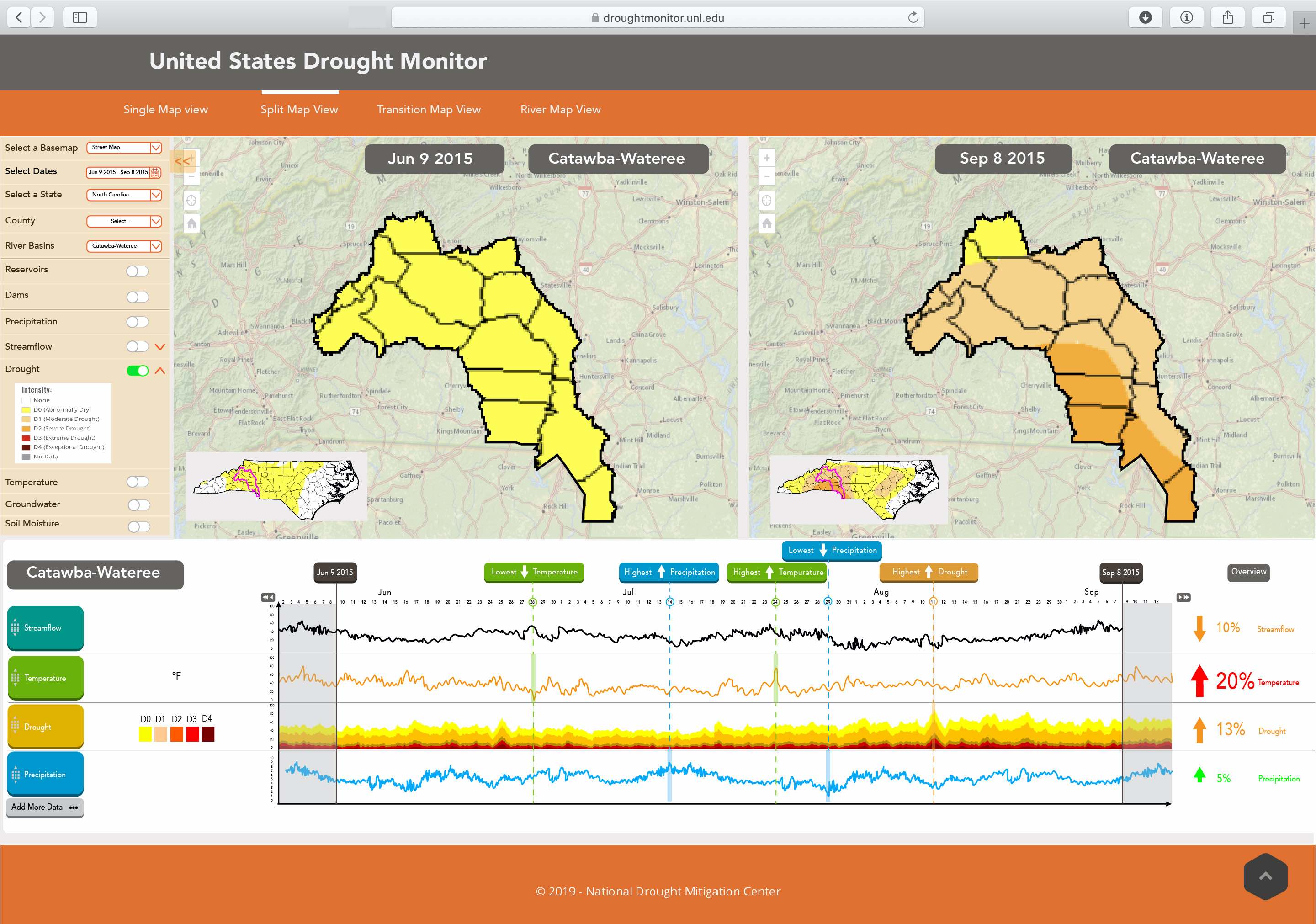Select the Split Map View tab

(299, 110)
